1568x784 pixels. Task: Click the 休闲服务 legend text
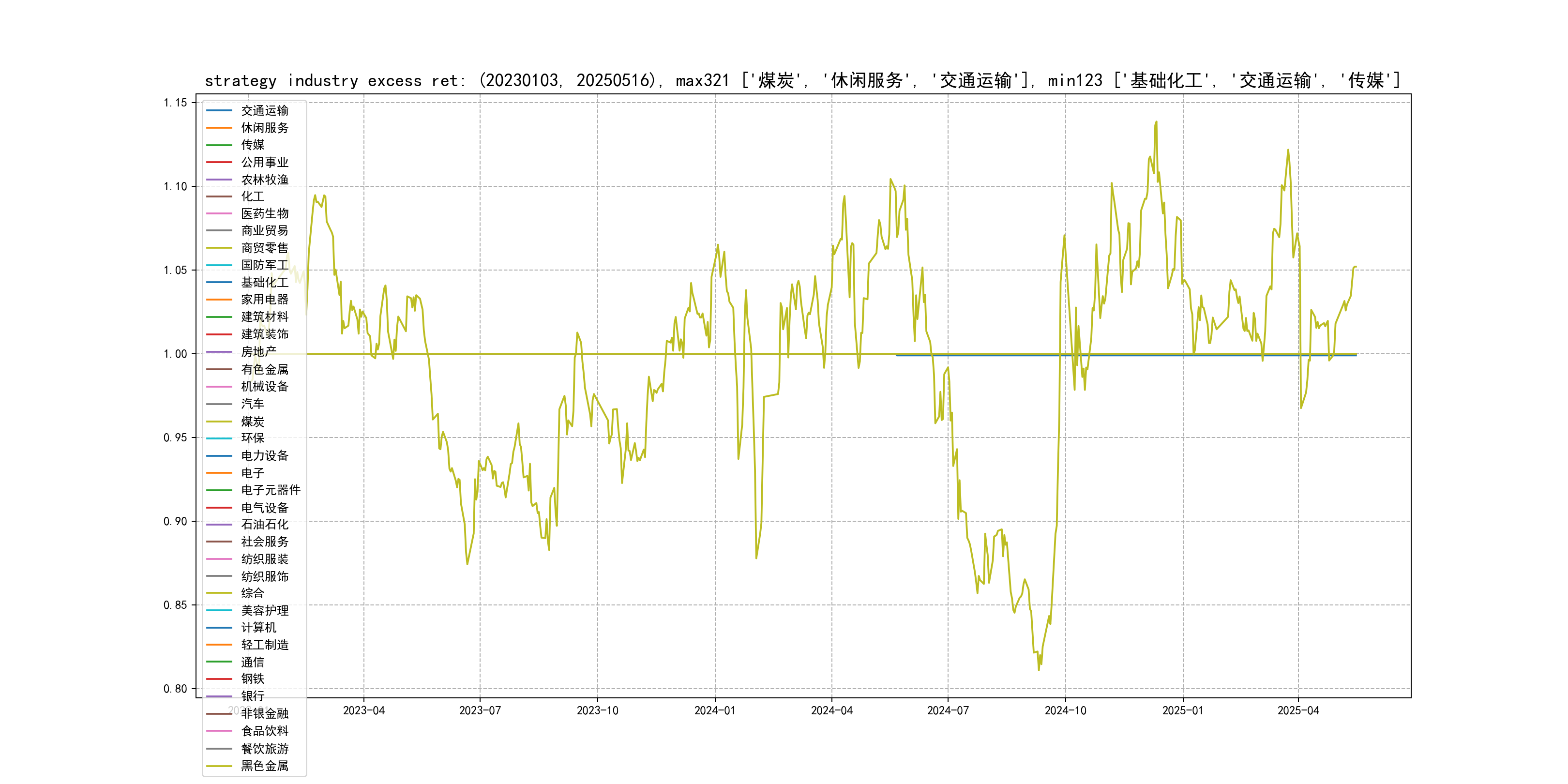click(265, 128)
